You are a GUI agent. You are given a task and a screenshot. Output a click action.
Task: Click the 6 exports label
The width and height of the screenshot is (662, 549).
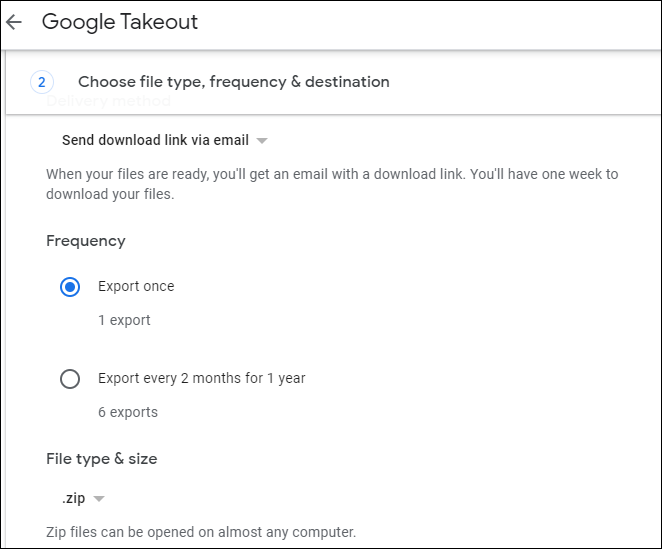point(128,412)
